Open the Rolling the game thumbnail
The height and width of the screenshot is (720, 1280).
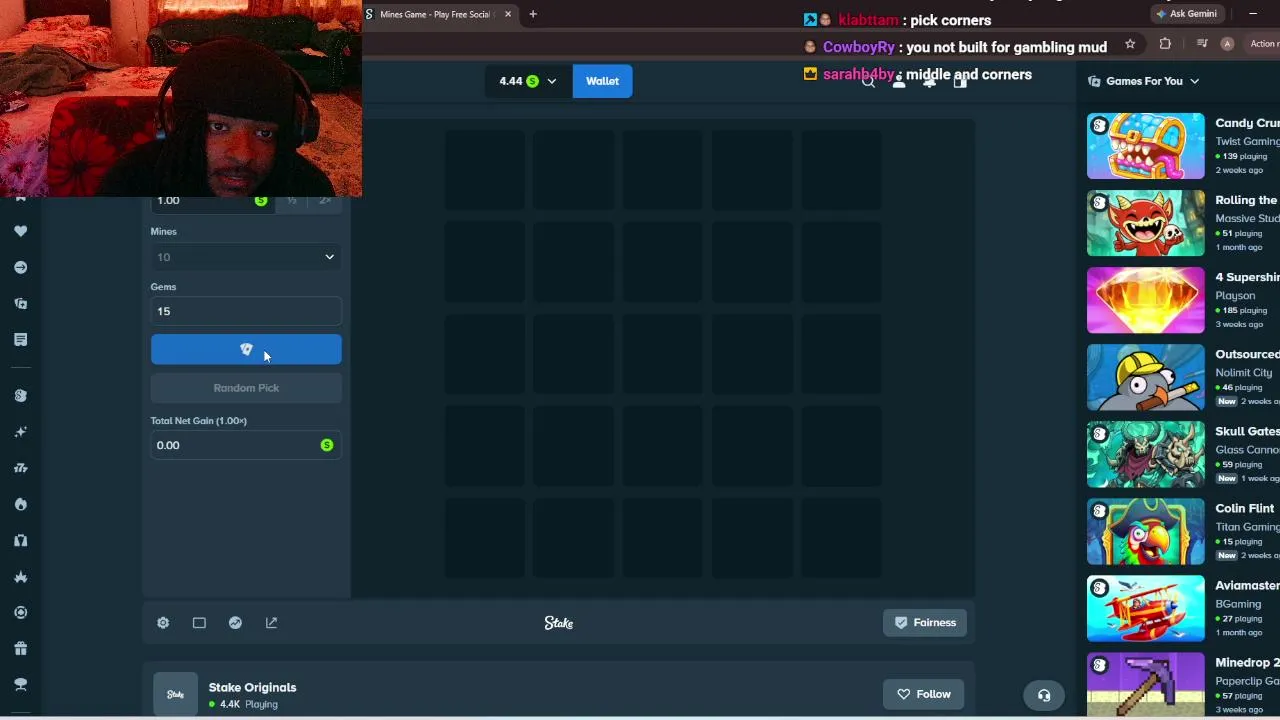tap(1146, 223)
